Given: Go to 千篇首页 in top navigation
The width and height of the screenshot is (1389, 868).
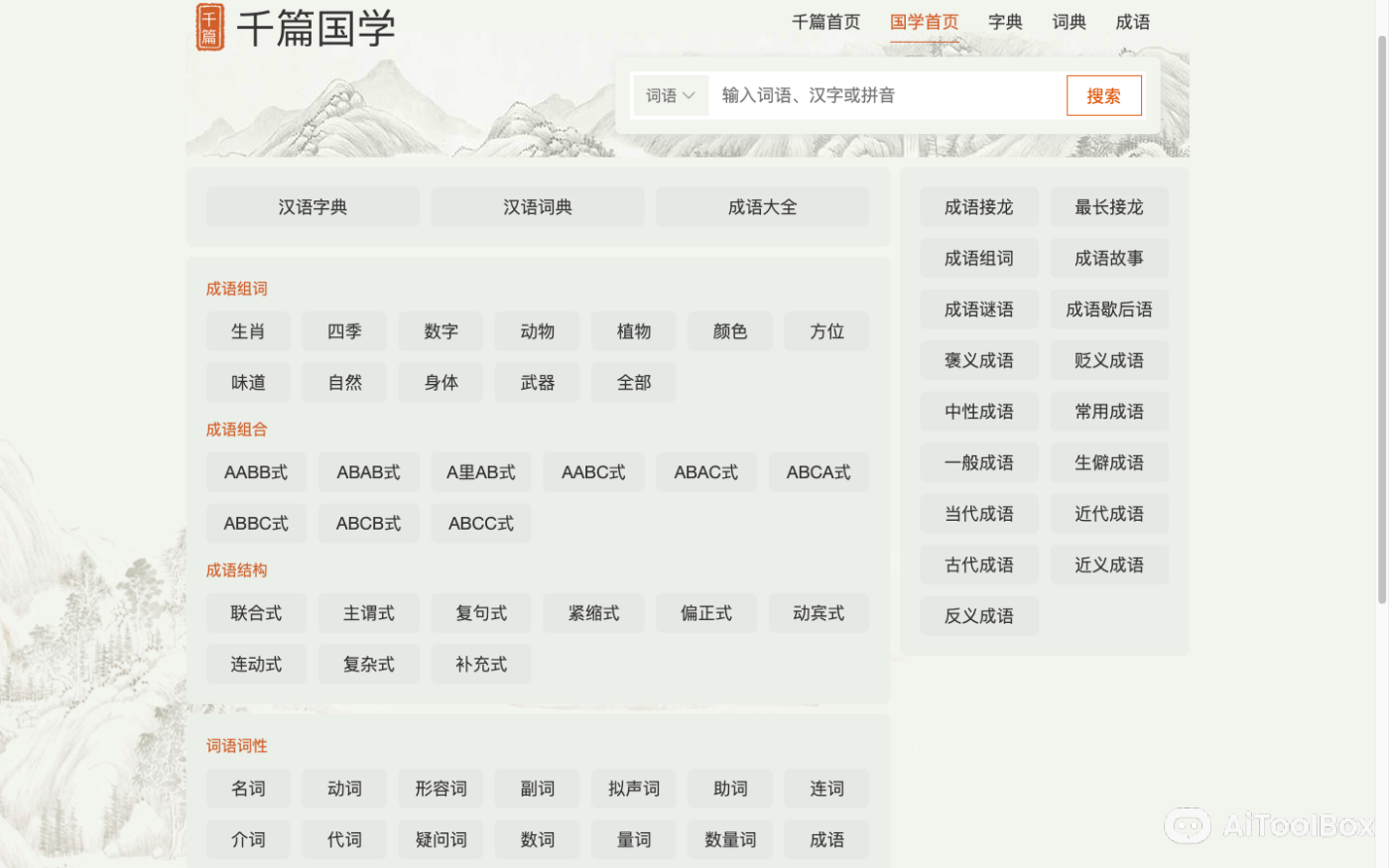Looking at the screenshot, I should (826, 22).
